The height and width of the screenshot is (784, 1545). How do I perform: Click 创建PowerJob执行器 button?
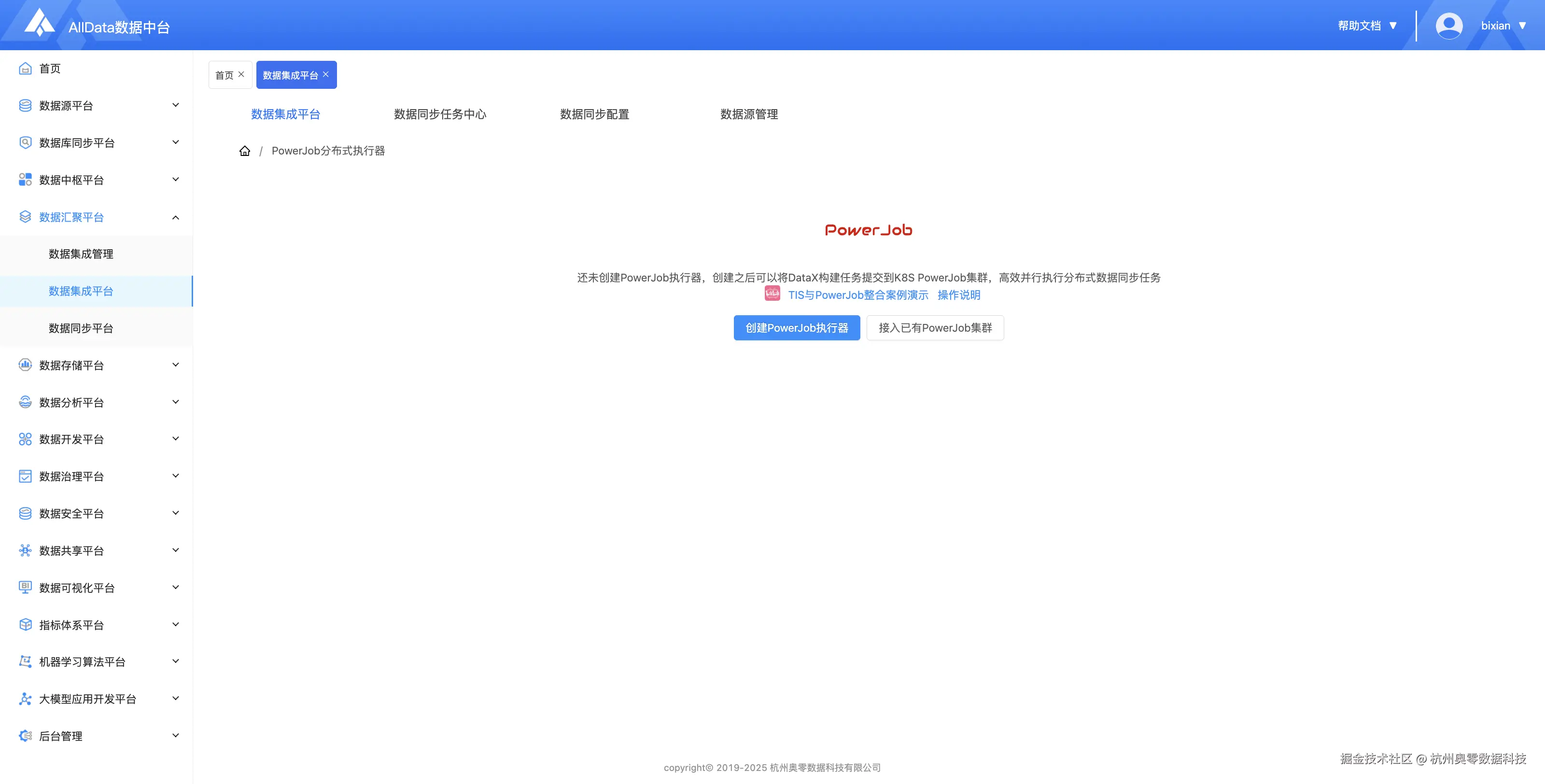(797, 327)
